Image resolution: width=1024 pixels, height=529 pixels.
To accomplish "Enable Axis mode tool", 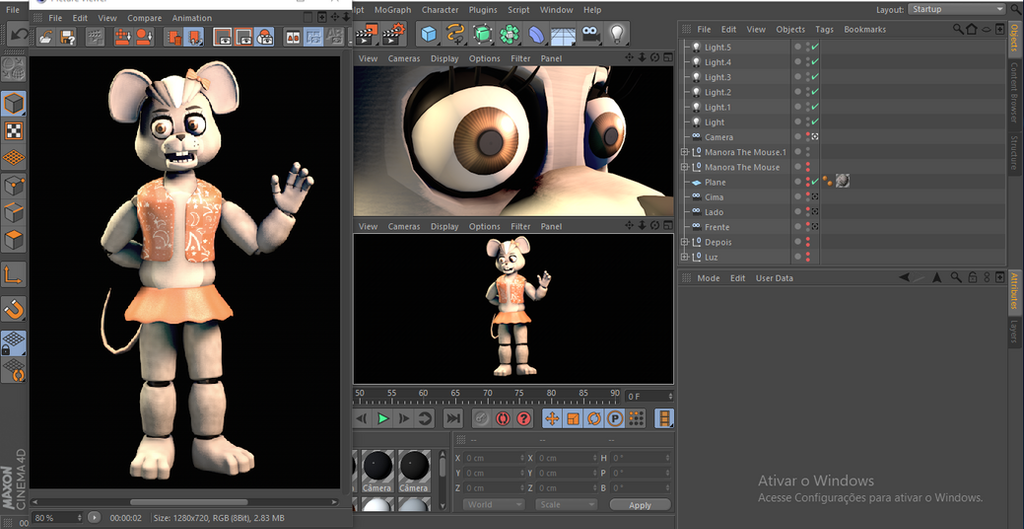I will 14,275.
